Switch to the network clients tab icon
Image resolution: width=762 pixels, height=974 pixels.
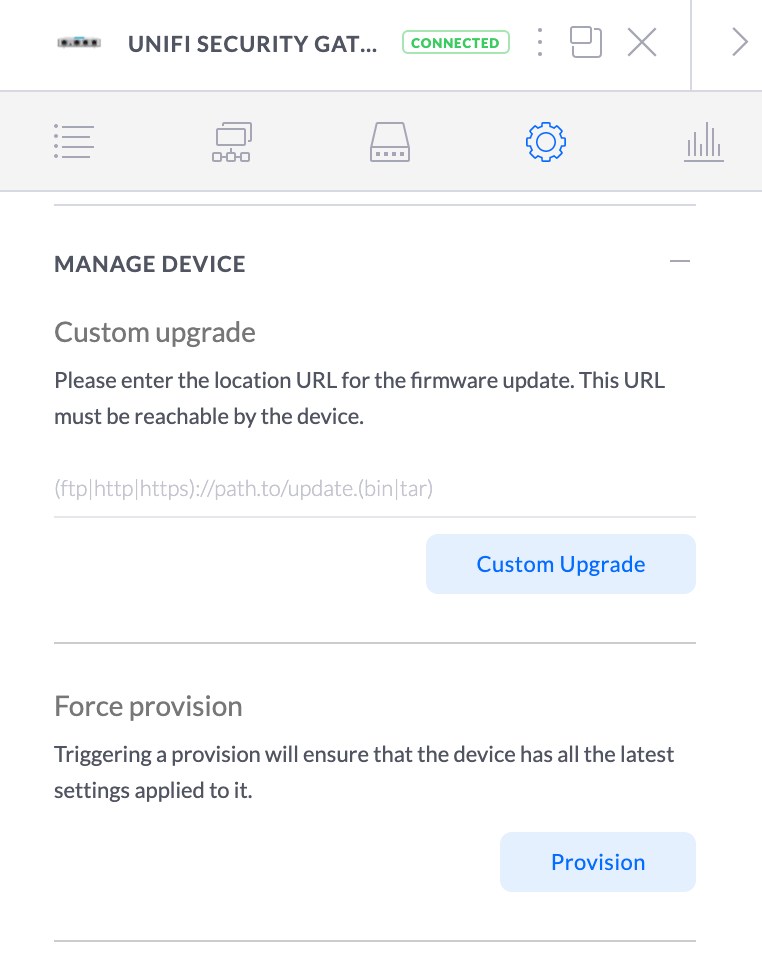[231, 141]
